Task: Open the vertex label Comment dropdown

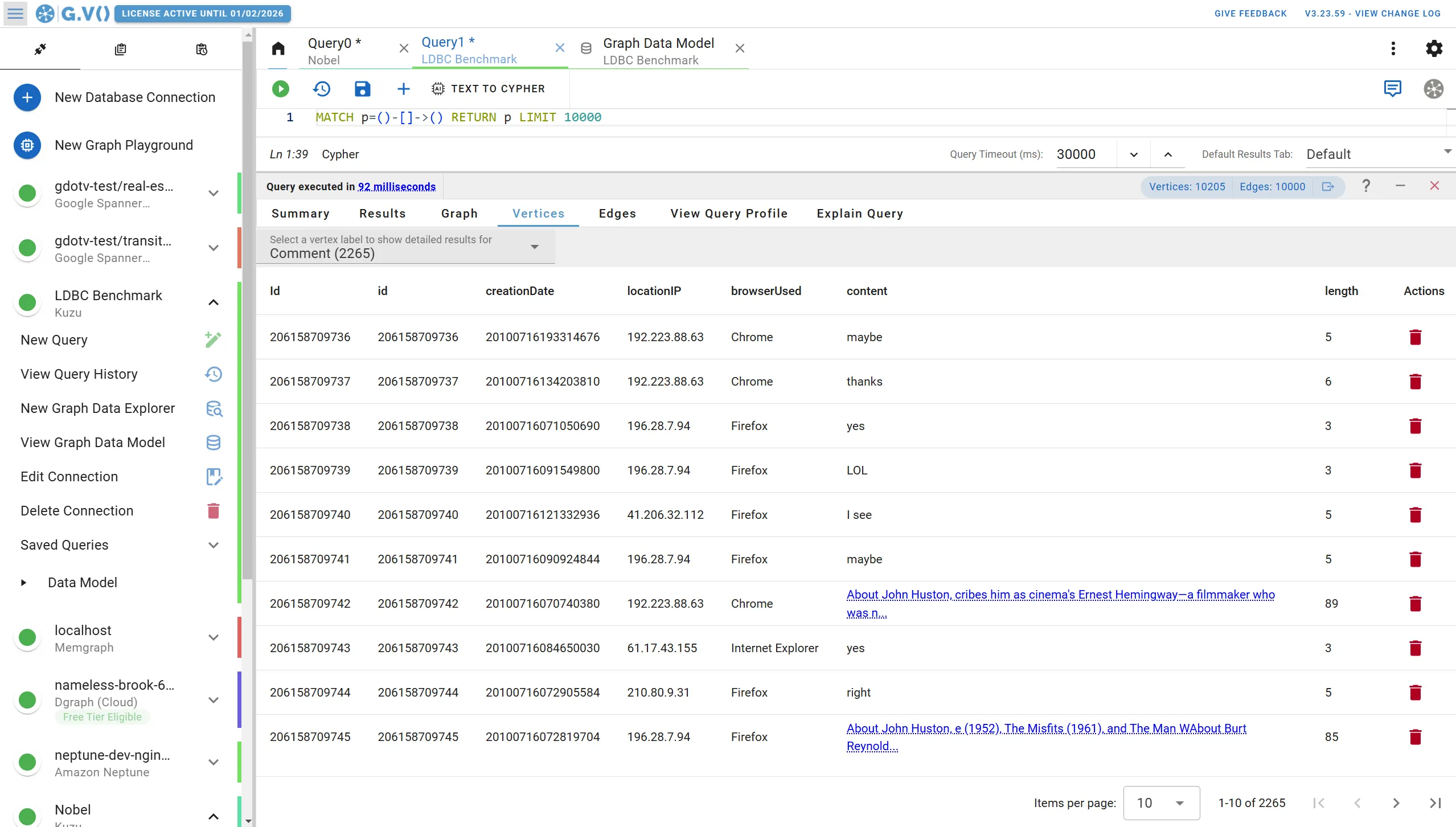Action: point(405,247)
